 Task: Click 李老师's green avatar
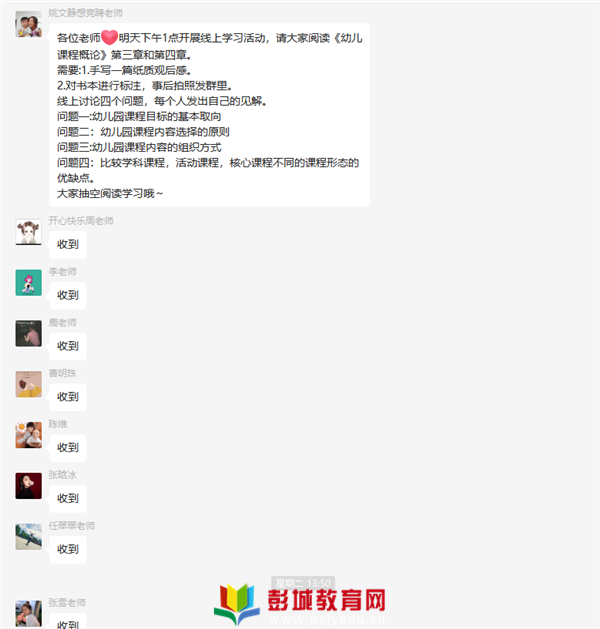point(28,283)
